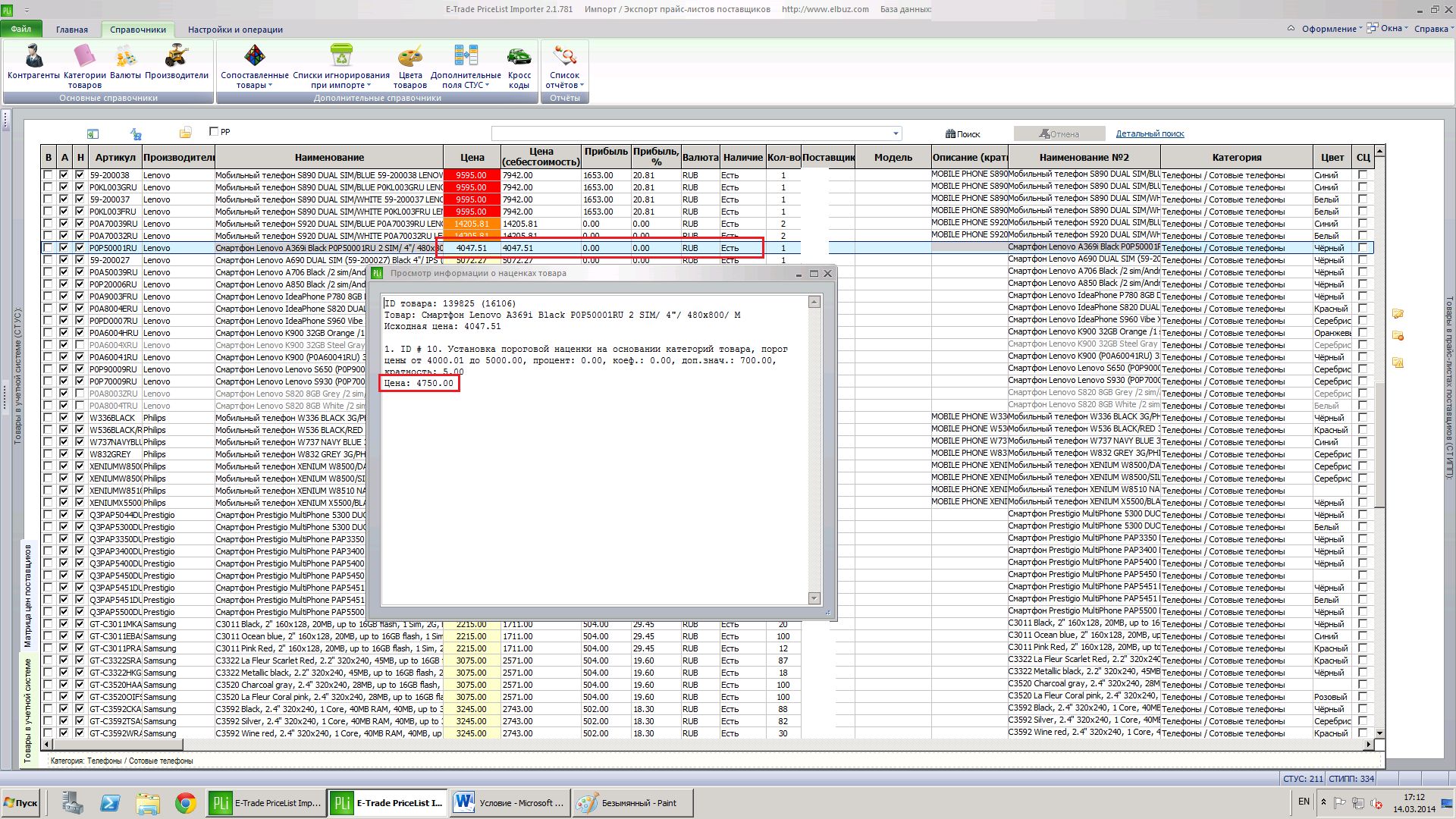Image resolution: width=1456 pixels, height=819 pixels.
Task: Toggle СЦ checkbox for article 59-200038
Action: pos(1363,175)
